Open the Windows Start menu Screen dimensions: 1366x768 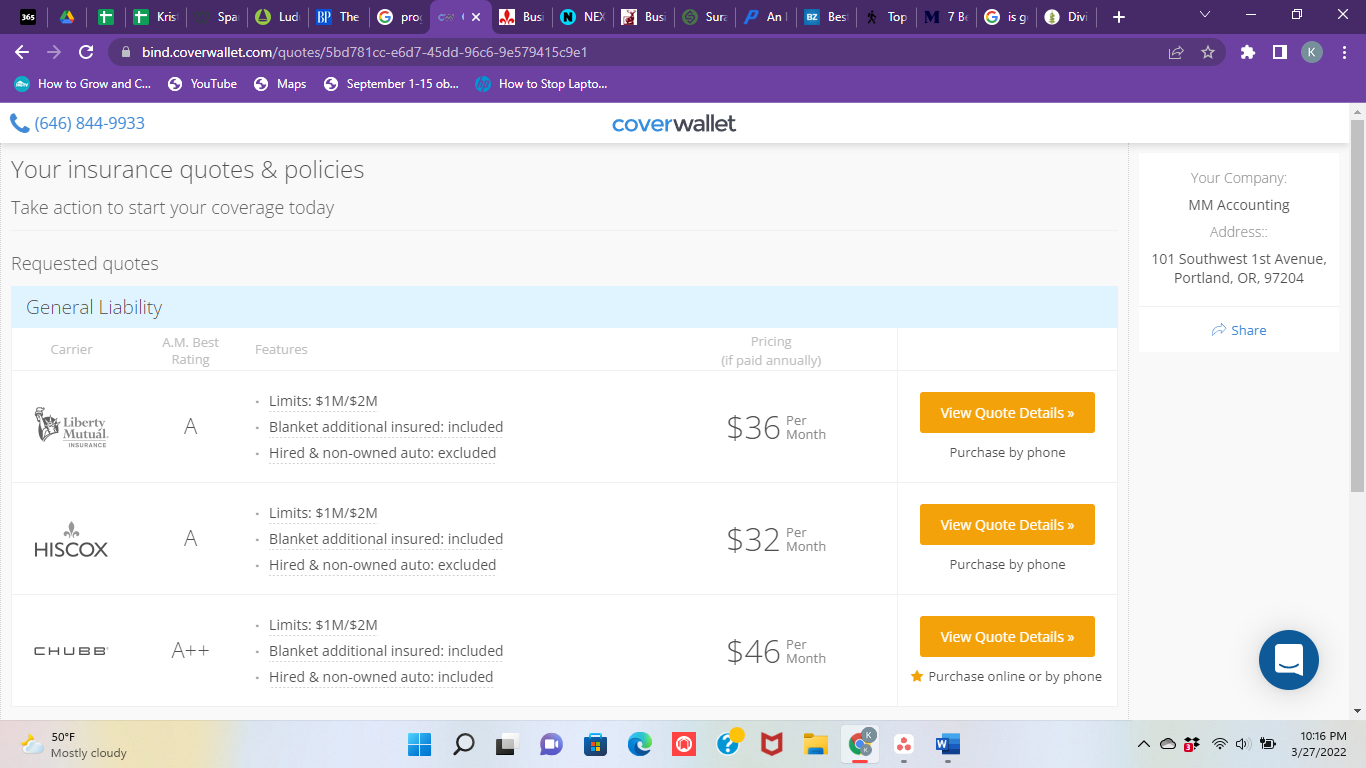419,744
